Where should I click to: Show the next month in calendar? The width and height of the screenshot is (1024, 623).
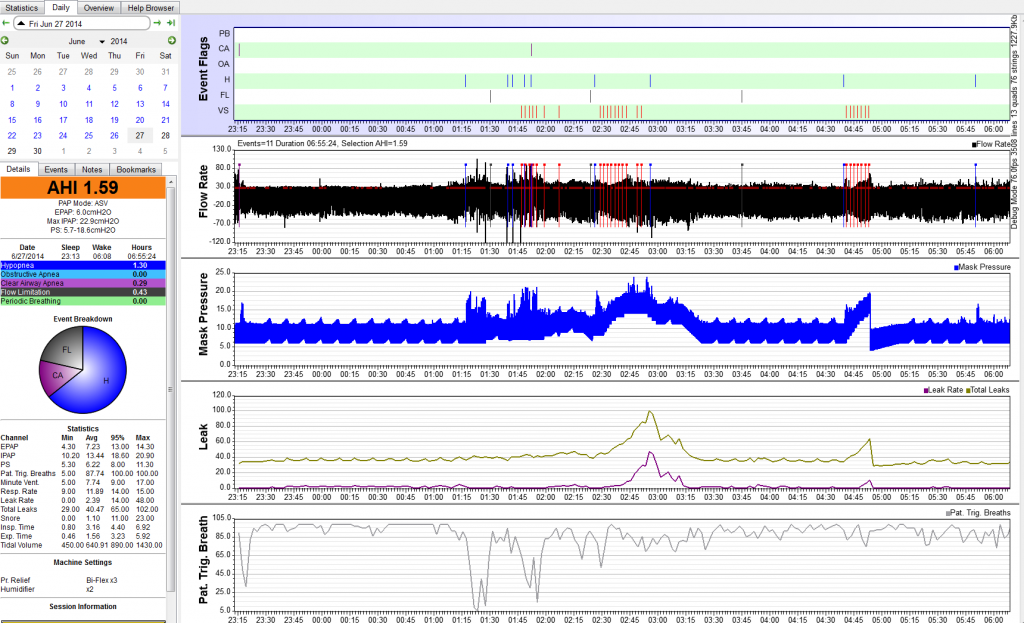point(171,40)
